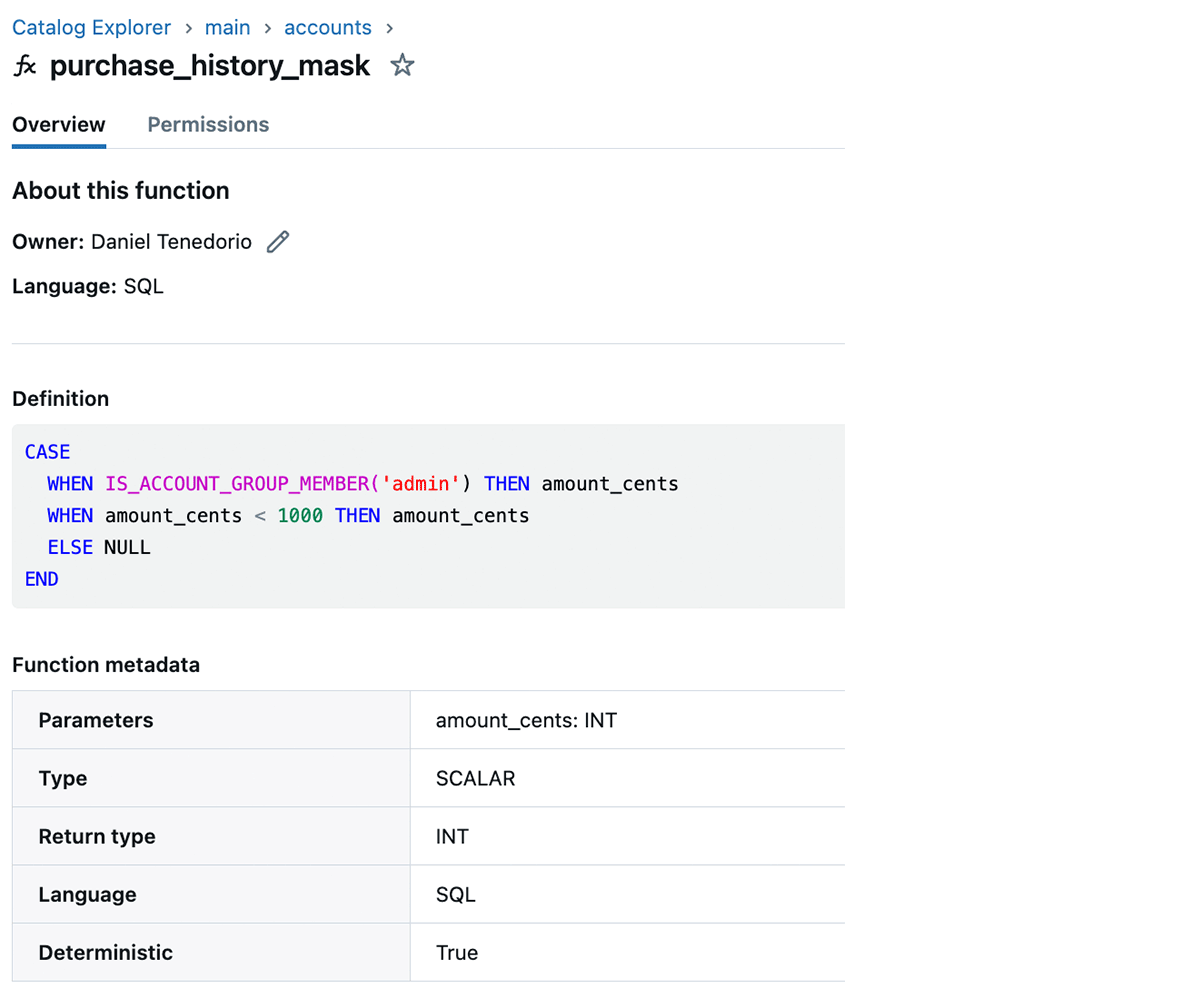Screen dimensions: 1200x997
Task: Click the star icon to favorite function
Action: 402,67
